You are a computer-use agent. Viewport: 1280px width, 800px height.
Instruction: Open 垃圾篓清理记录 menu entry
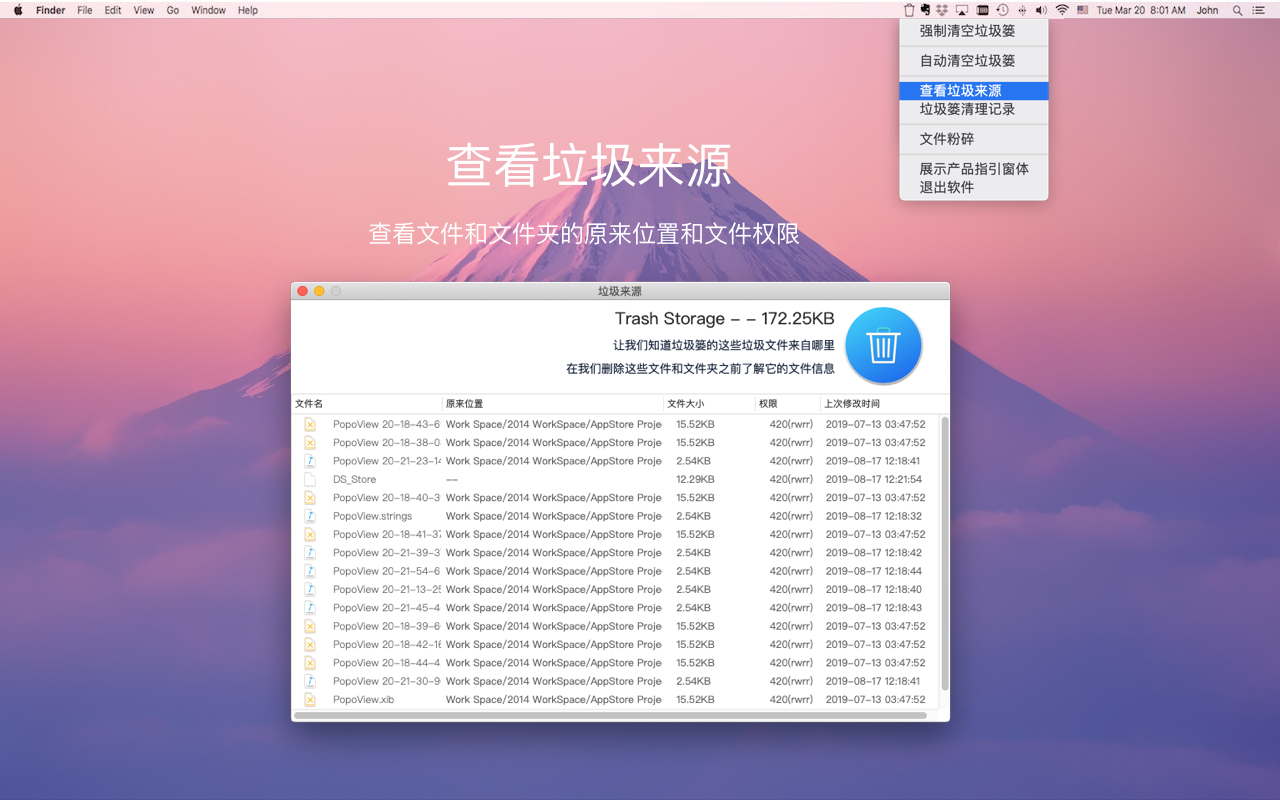(x=974, y=109)
